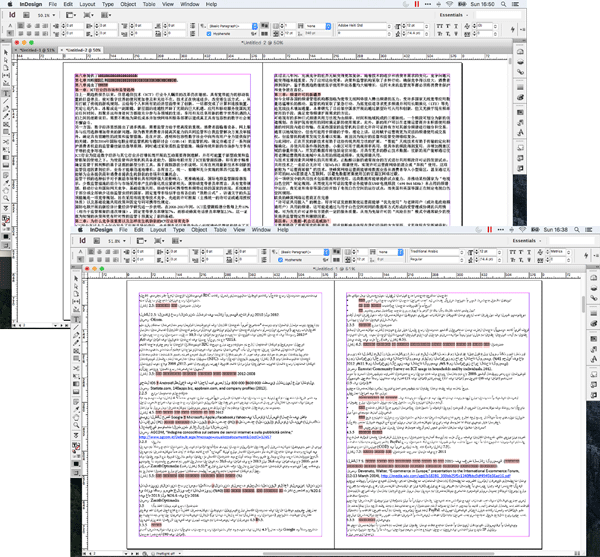
Task: Click search field beside Essentials in Untitled-1 window
Action: [x=571, y=241]
